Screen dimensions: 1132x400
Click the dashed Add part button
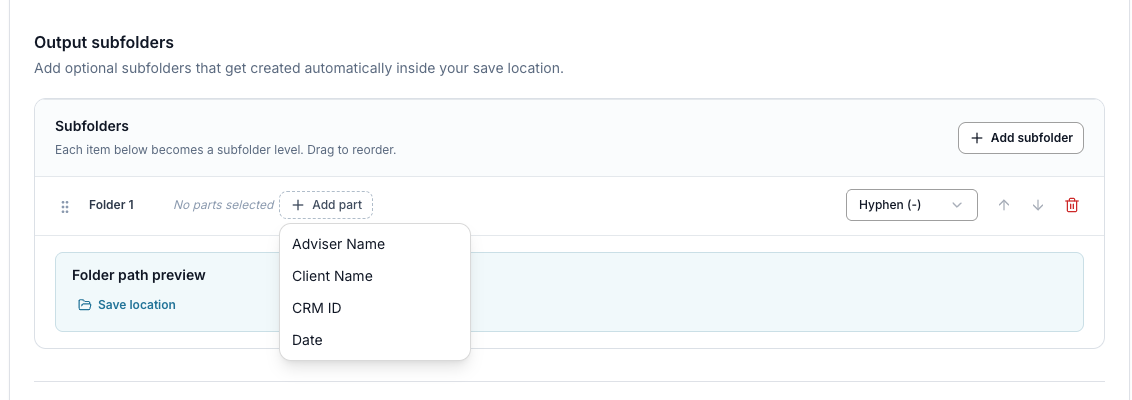pos(326,205)
